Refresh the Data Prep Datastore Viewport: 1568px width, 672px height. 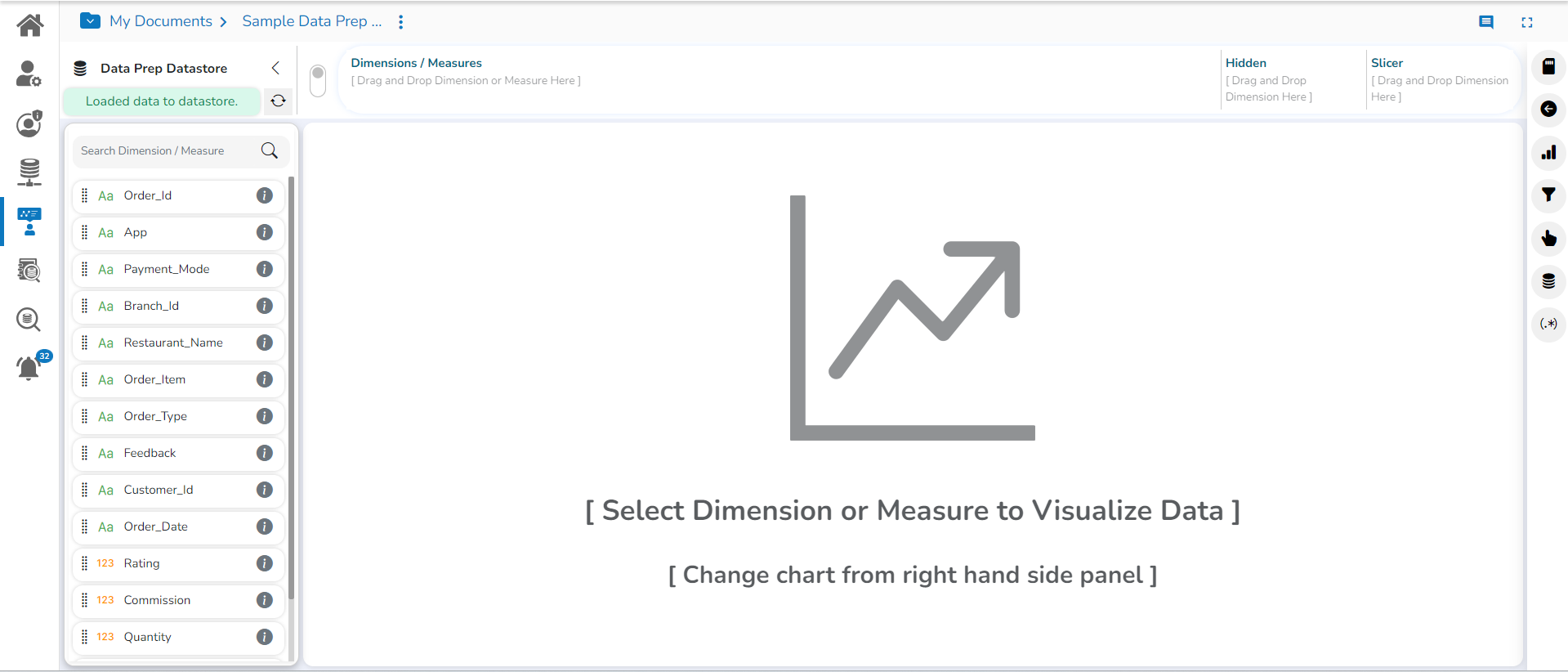pyautogui.click(x=279, y=101)
